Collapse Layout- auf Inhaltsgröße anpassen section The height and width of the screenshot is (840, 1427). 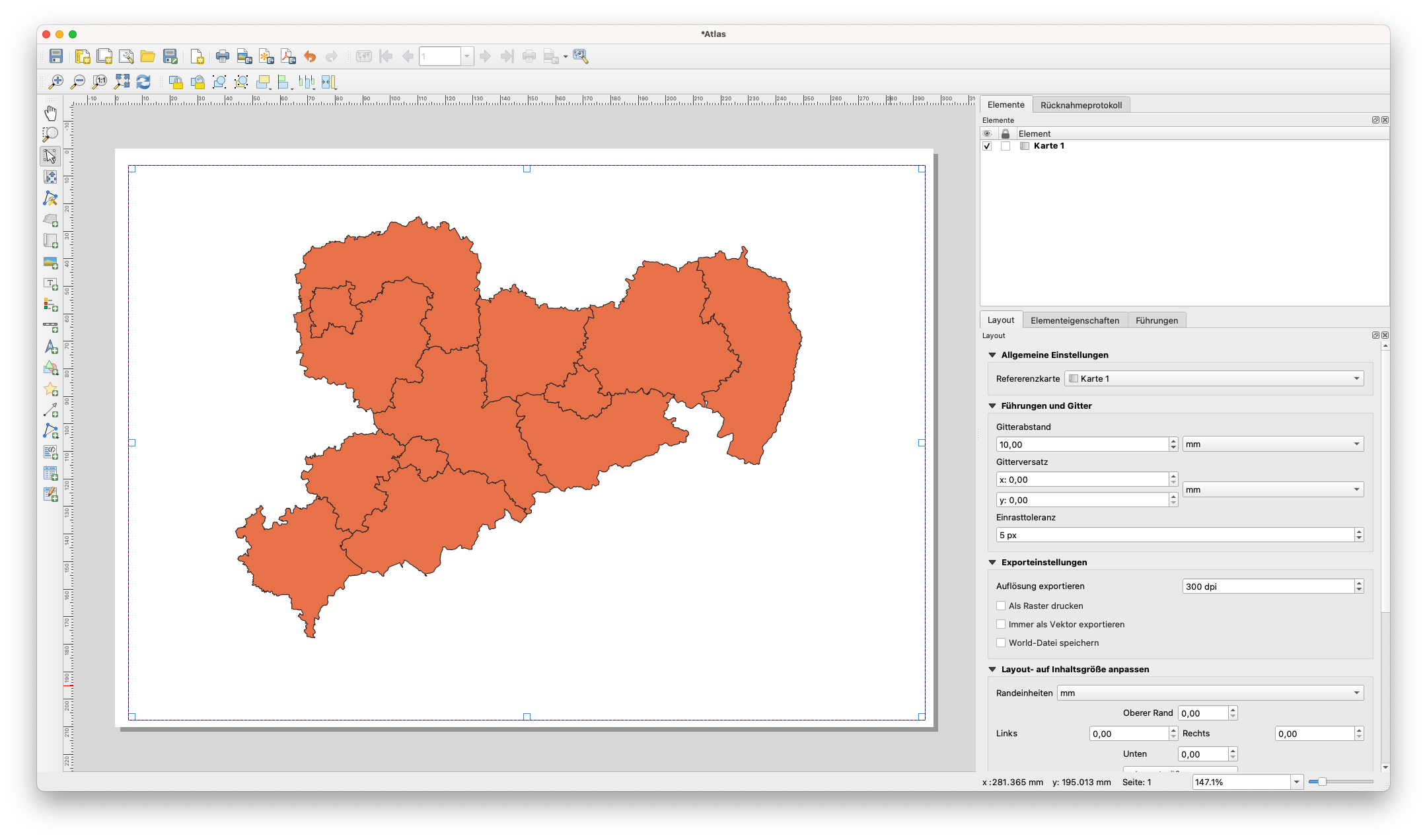[992, 669]
